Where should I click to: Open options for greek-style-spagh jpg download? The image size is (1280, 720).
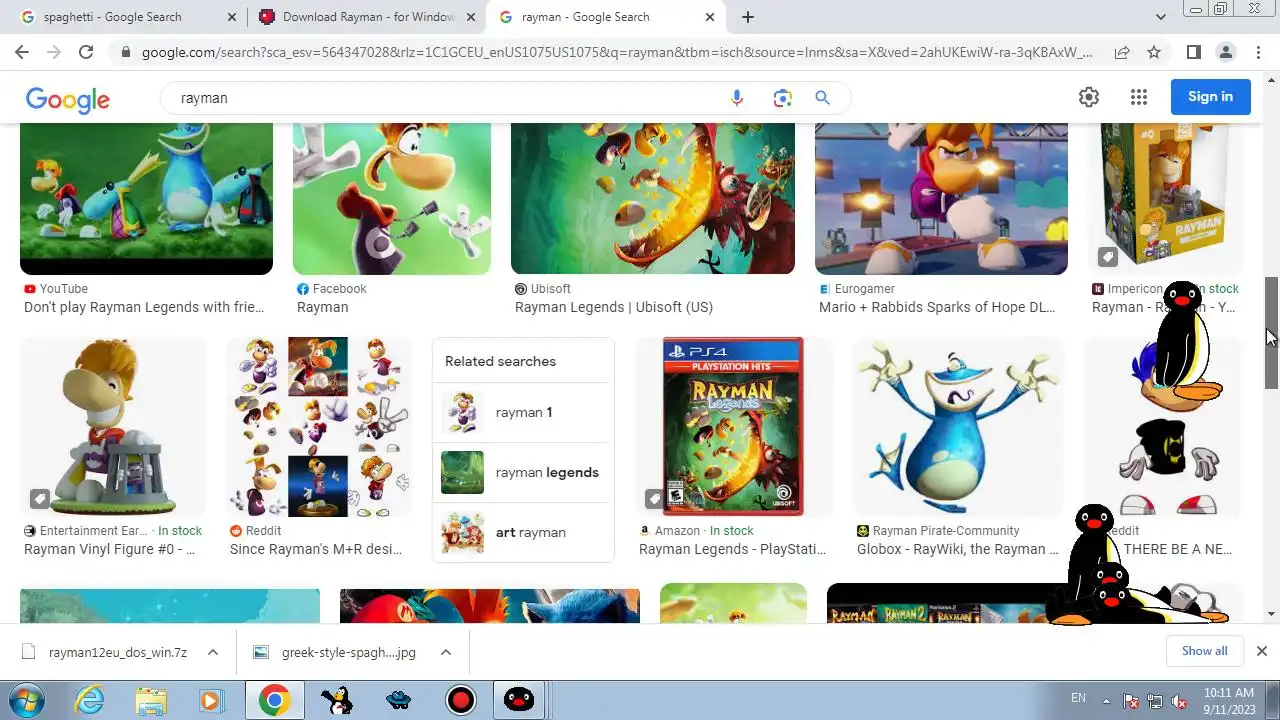pos(446,652)
